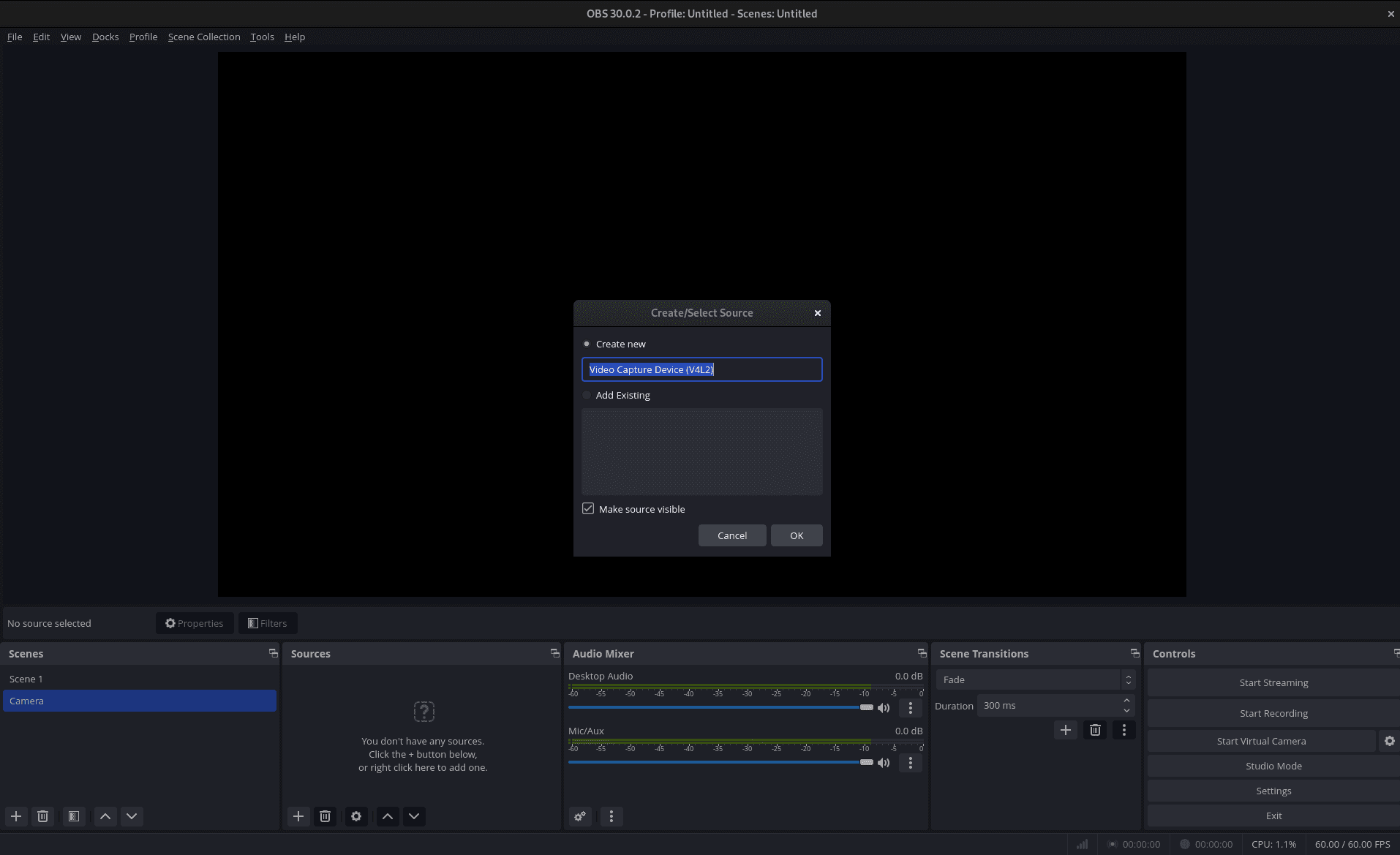Click the network status bars icon
Viewport: 1400px width, 855px height.
(x=1082, y=844)
